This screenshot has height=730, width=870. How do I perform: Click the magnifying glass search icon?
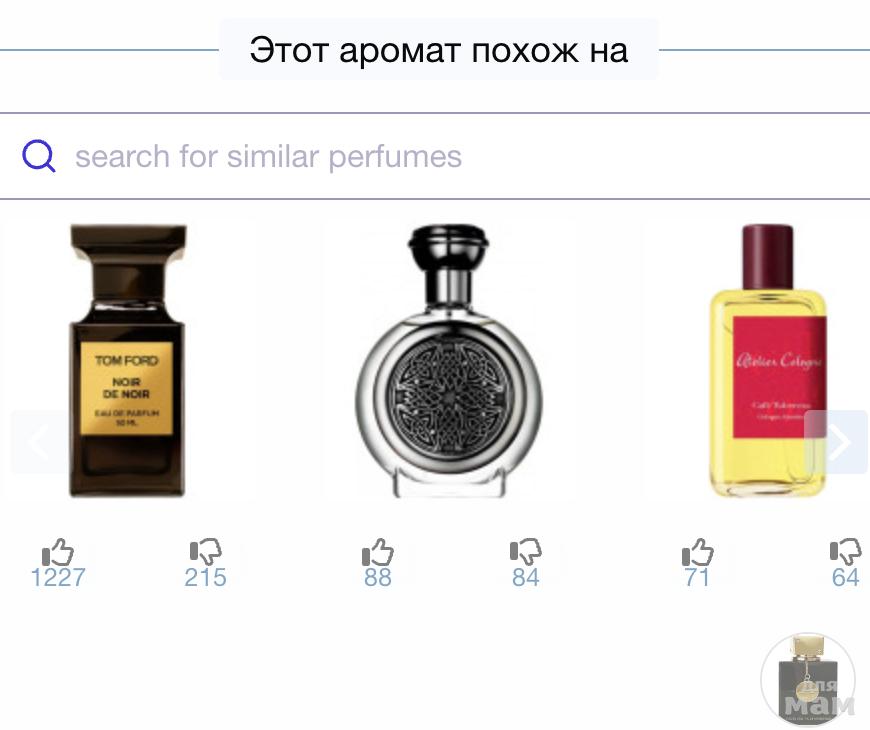point(38,156)
